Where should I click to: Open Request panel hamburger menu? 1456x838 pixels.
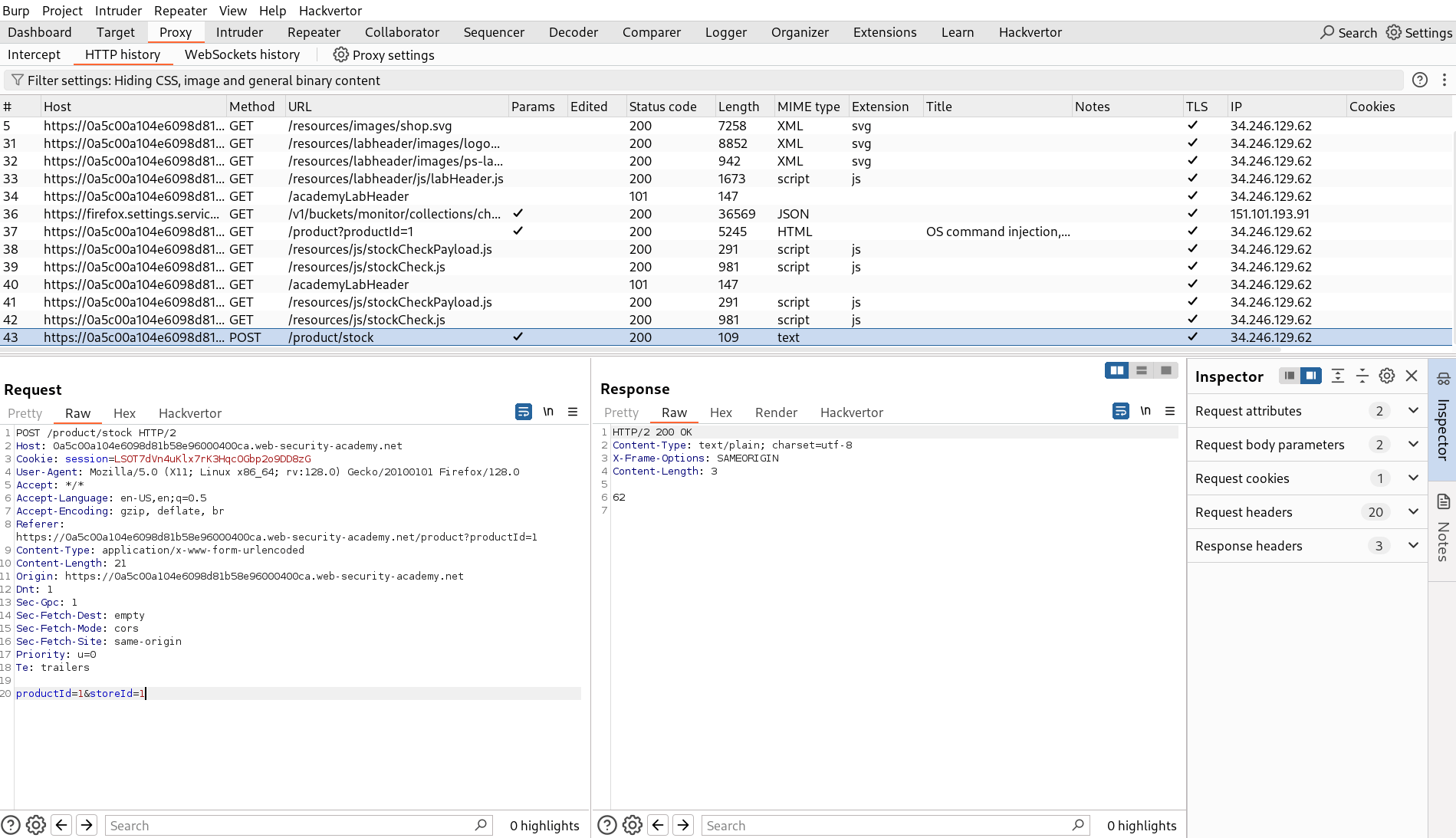click(x=573, y=412)
